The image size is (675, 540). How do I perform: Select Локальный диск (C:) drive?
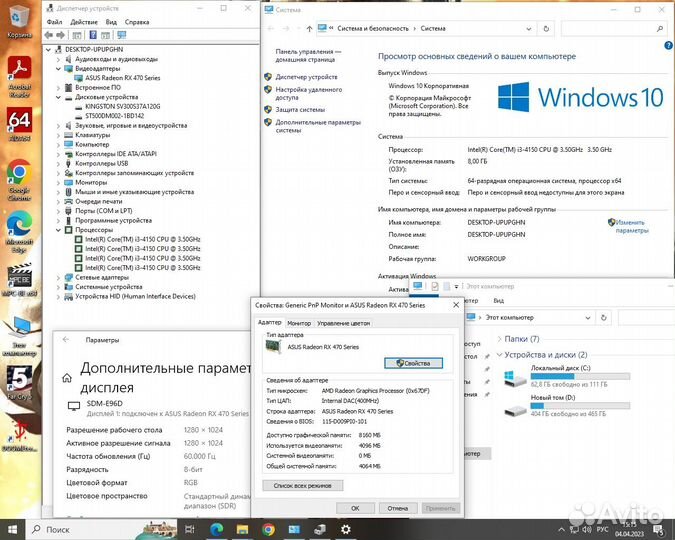tap(567, 376)
